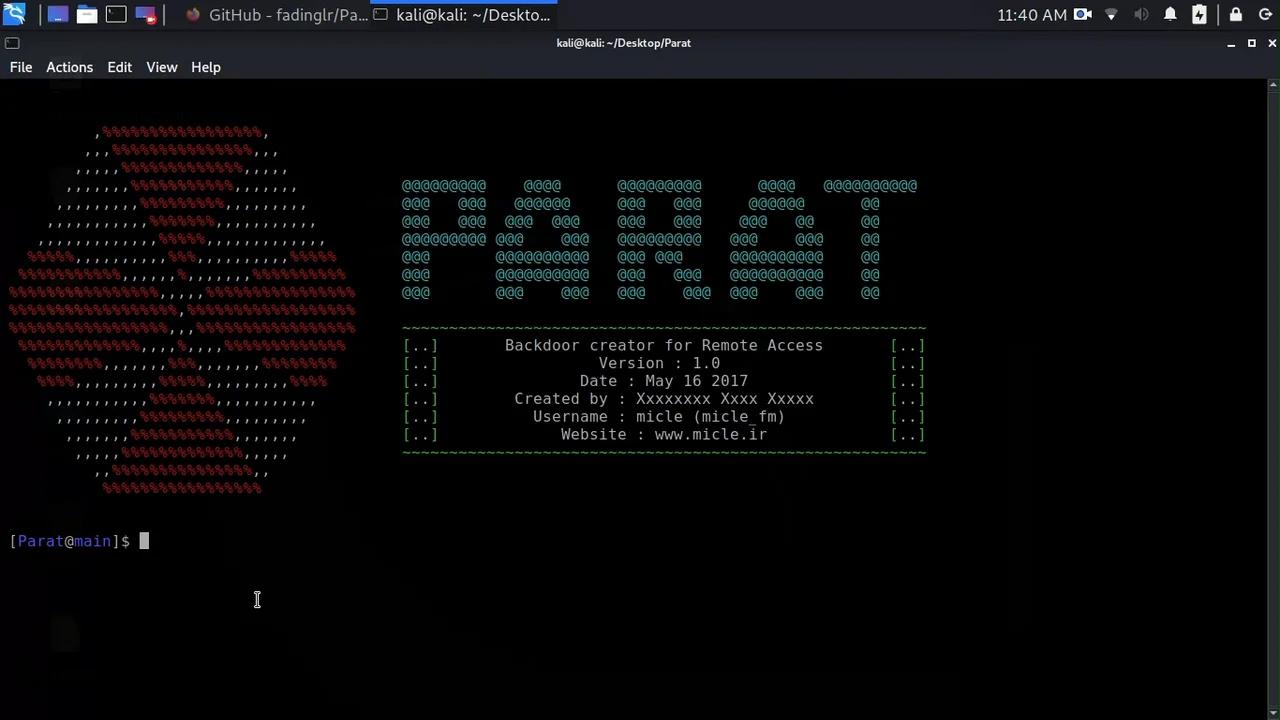Image resolution: width=1280 pixels, height=720 pixels.
Task: Open the Actions menu
Action: (x=69, y=67)
